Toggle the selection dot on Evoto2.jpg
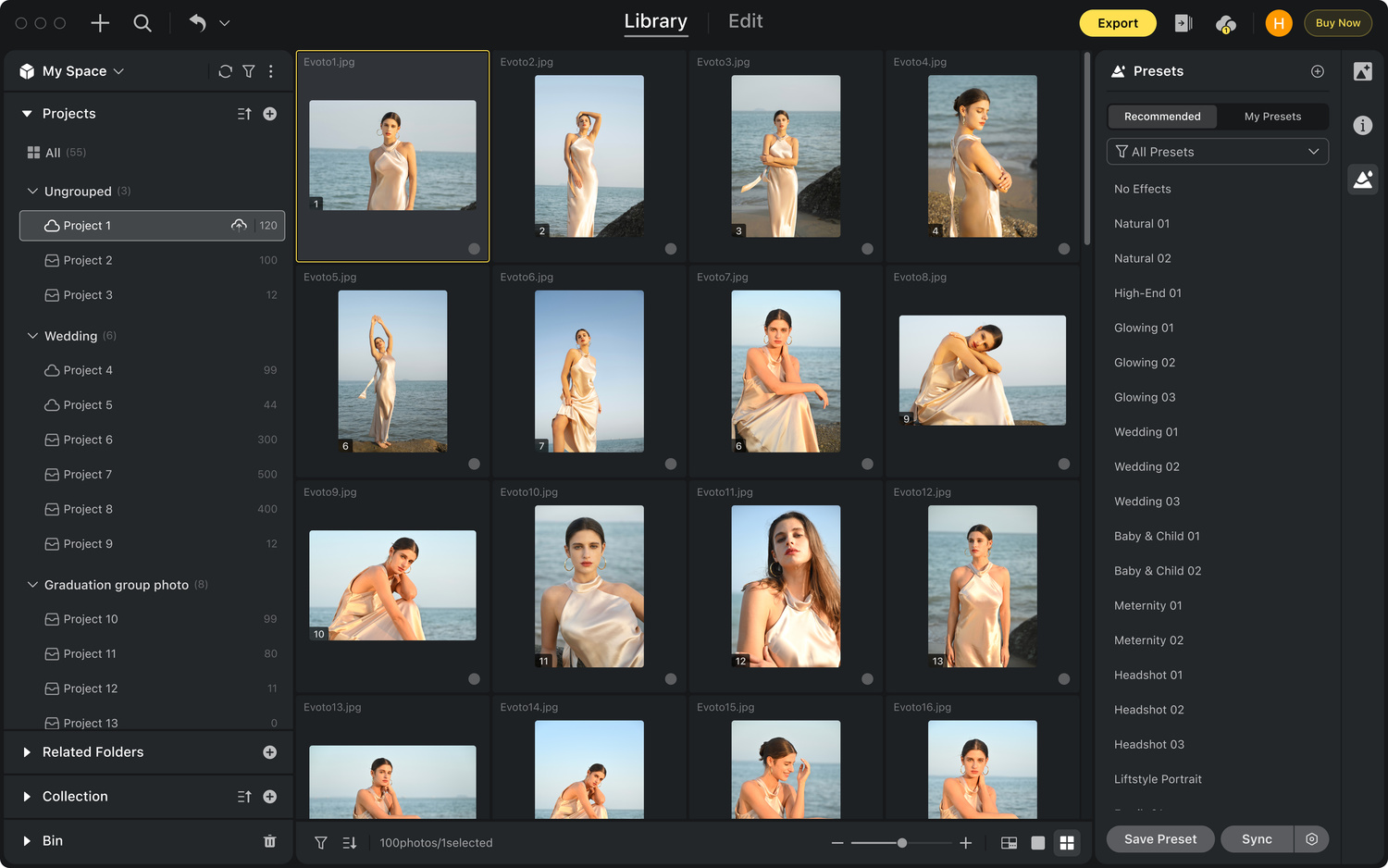The height and width of the screenshot is (868, 1388). 671,249
